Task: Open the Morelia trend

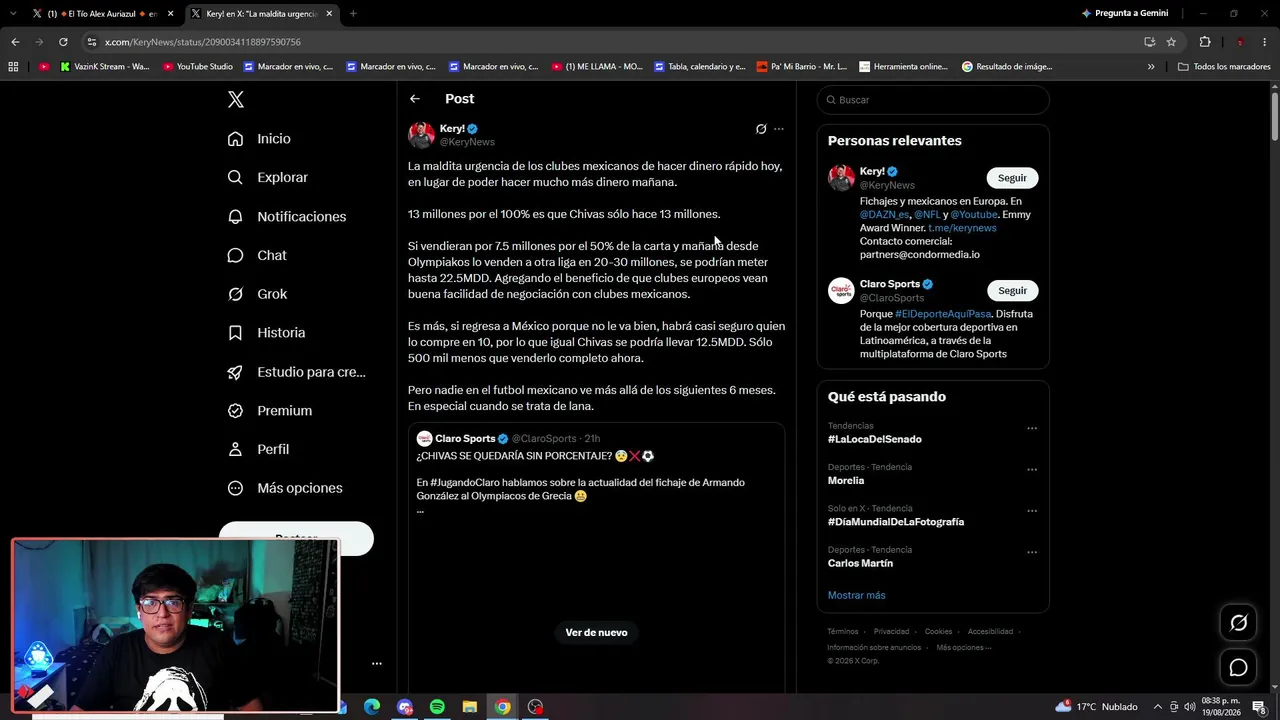Action: (x=846, y=481)
